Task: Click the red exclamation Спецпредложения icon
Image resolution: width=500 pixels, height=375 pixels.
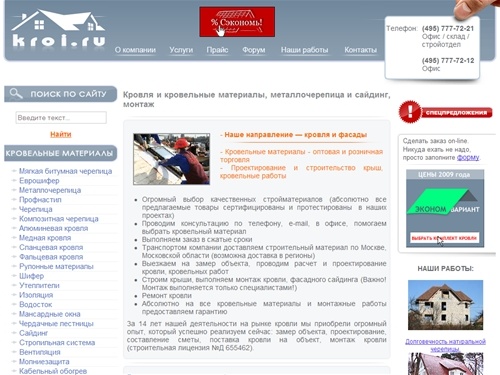Action: point(410,112)
